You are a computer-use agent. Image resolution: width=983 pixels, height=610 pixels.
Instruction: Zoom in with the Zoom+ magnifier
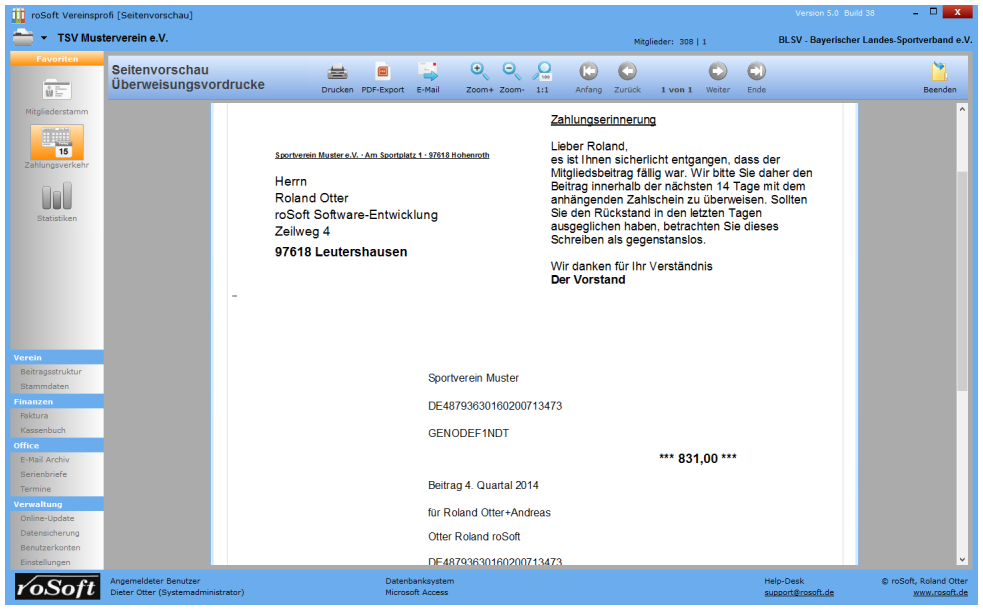click(479, 72)
